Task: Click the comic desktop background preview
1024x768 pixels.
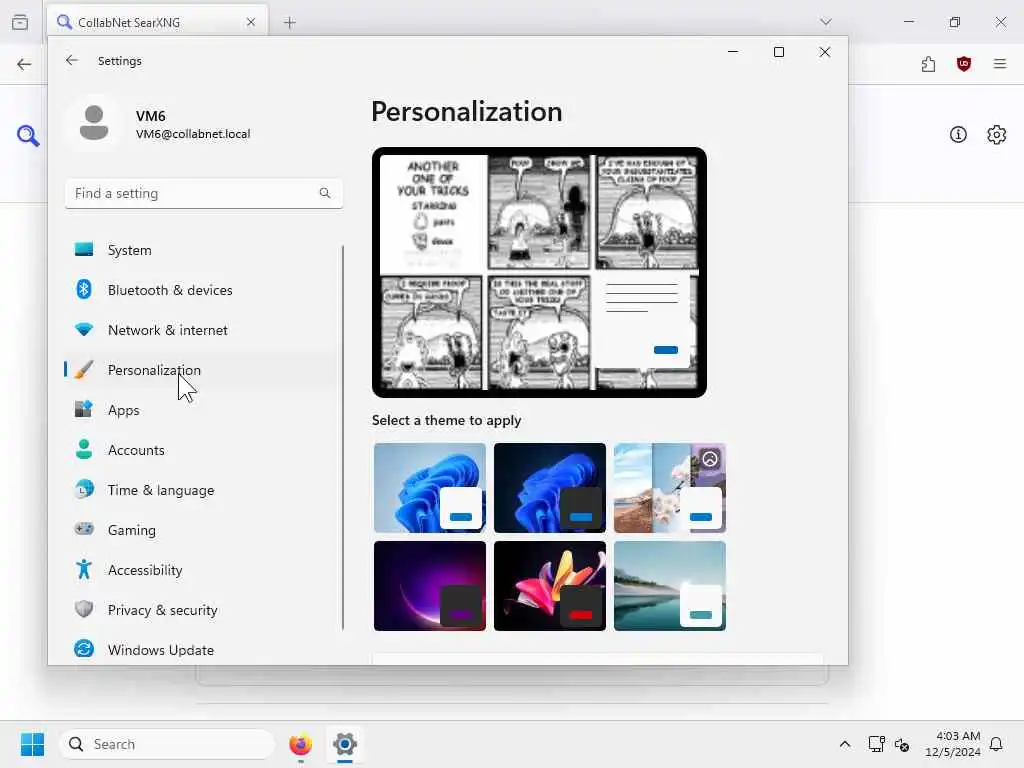Action: pyautogui.click(x=539, y=272)
